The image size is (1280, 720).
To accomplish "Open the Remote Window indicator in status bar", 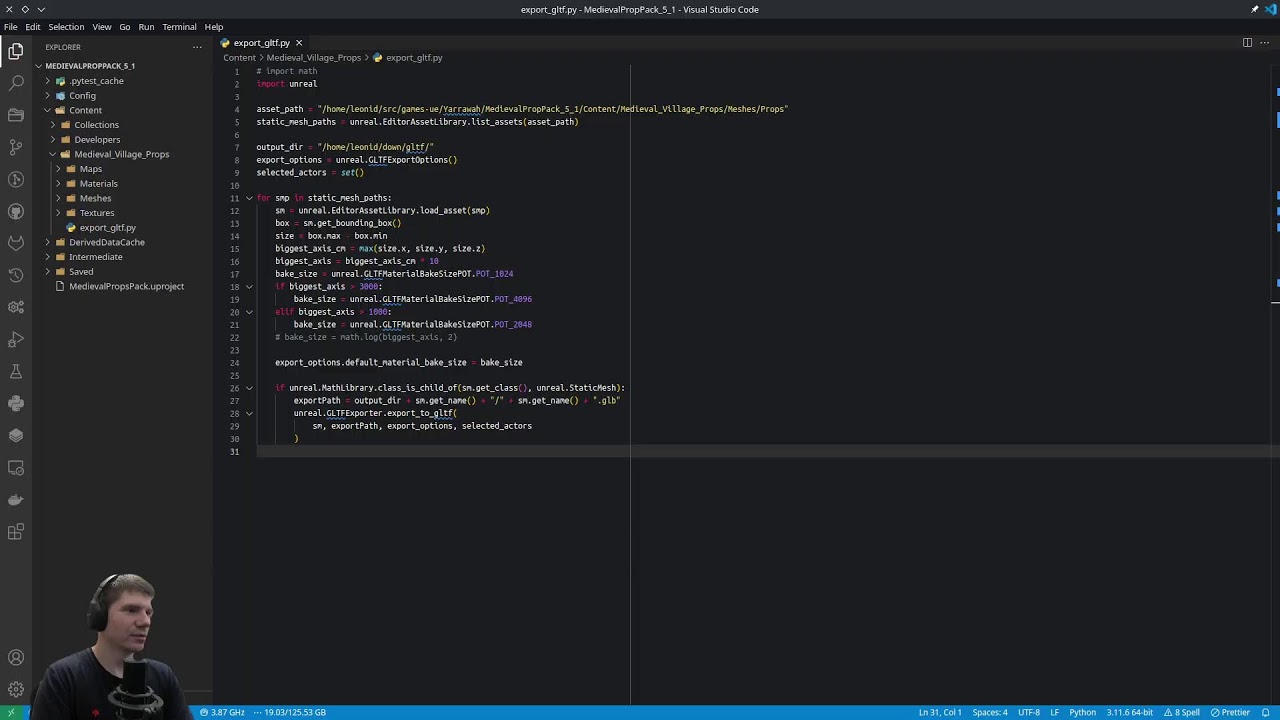I will pos(10,712).
